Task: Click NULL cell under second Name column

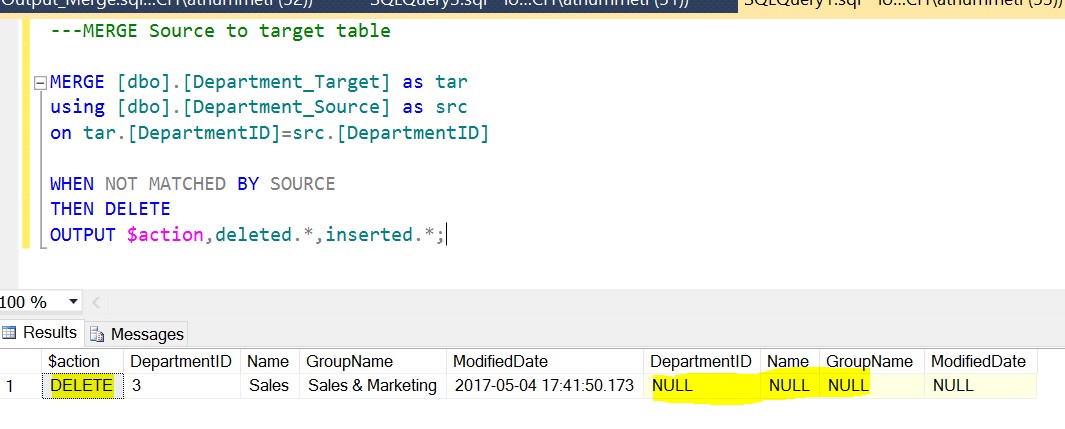Action: pyautogui.click(x=790, y=386)
